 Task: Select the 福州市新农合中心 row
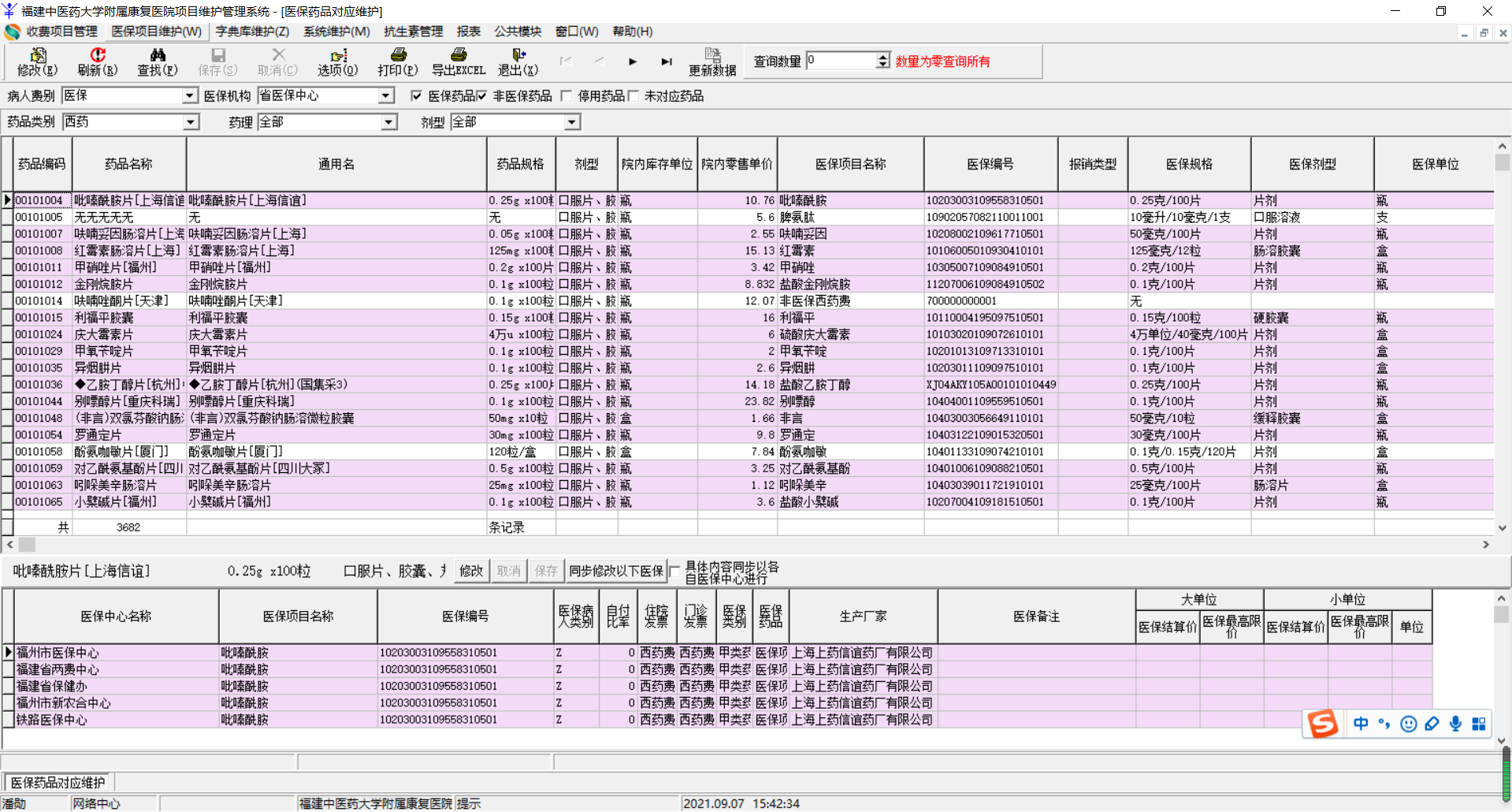717,703
